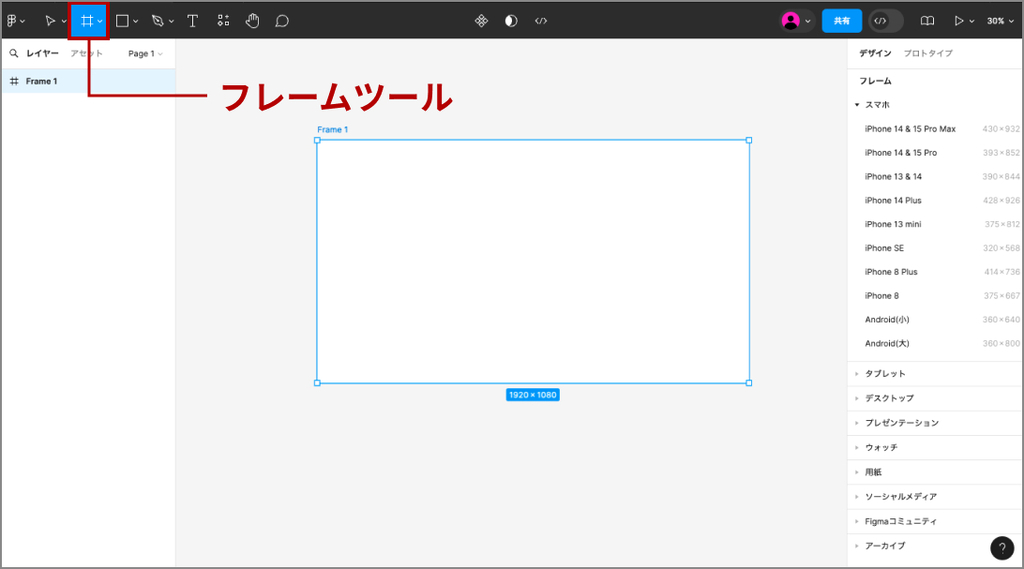The image size is (1024, 569).
Task: Toggle Dev Mode switch
Action: [x=886, y=20]
